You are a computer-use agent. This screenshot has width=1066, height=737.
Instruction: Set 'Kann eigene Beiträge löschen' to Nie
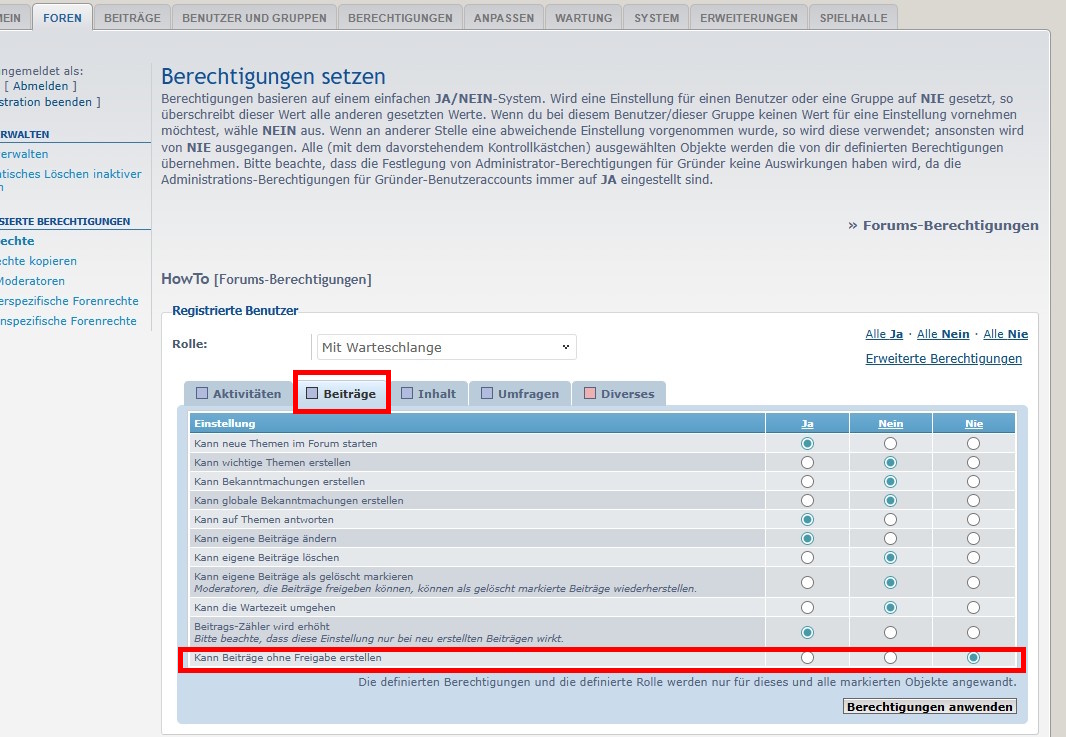click(x=973, y=557)
